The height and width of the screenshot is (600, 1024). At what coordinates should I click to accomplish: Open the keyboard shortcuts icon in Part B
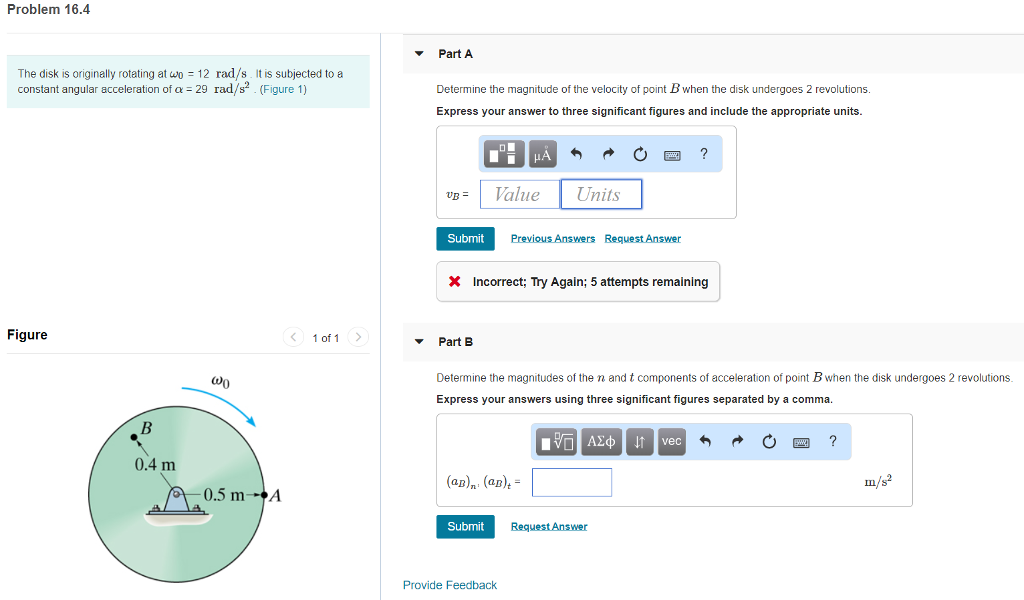click(800, 441)
